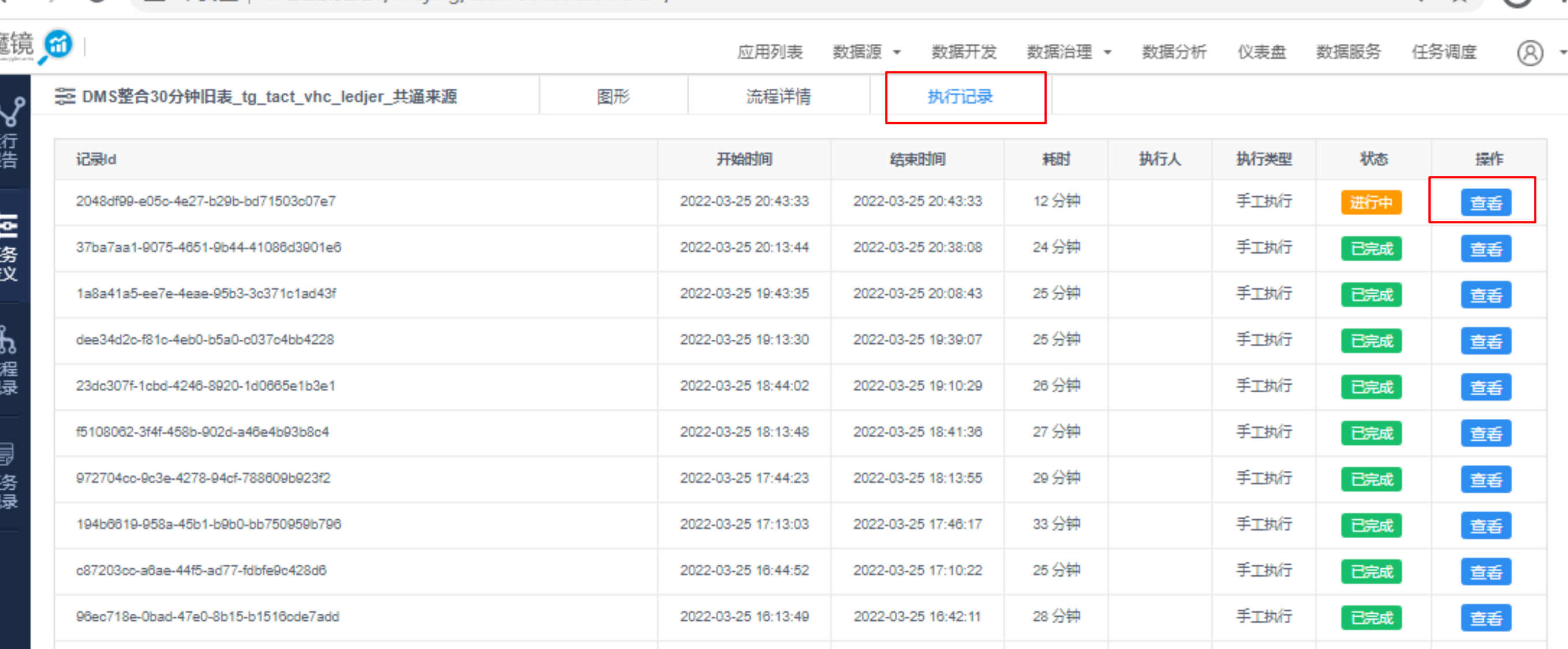Open 应用列表 in top navigation
1568x649 pixels.
click(x=770, y=52)
